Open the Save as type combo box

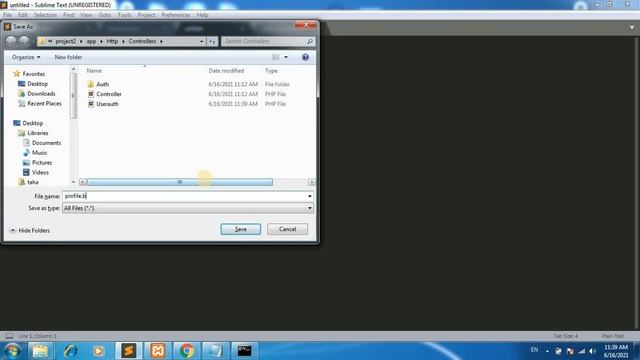click(x=188, y=208)
